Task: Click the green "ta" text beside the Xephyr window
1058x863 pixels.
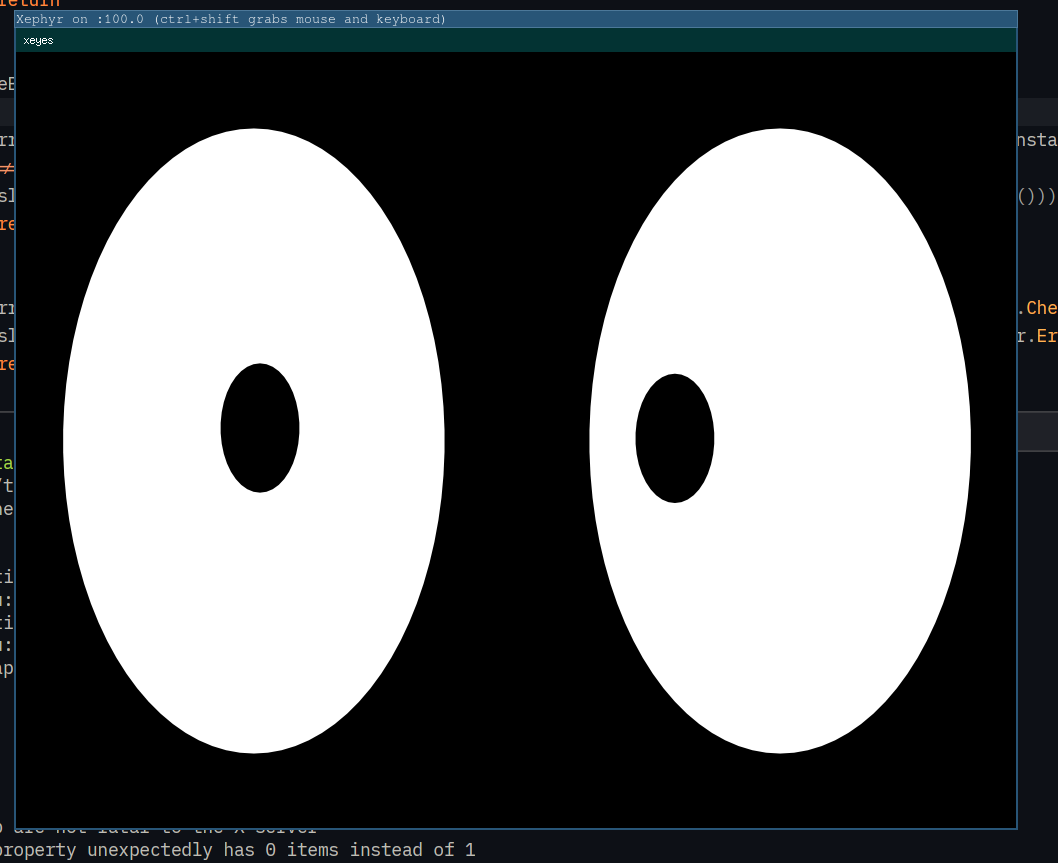Action: [x=7, y=463]
